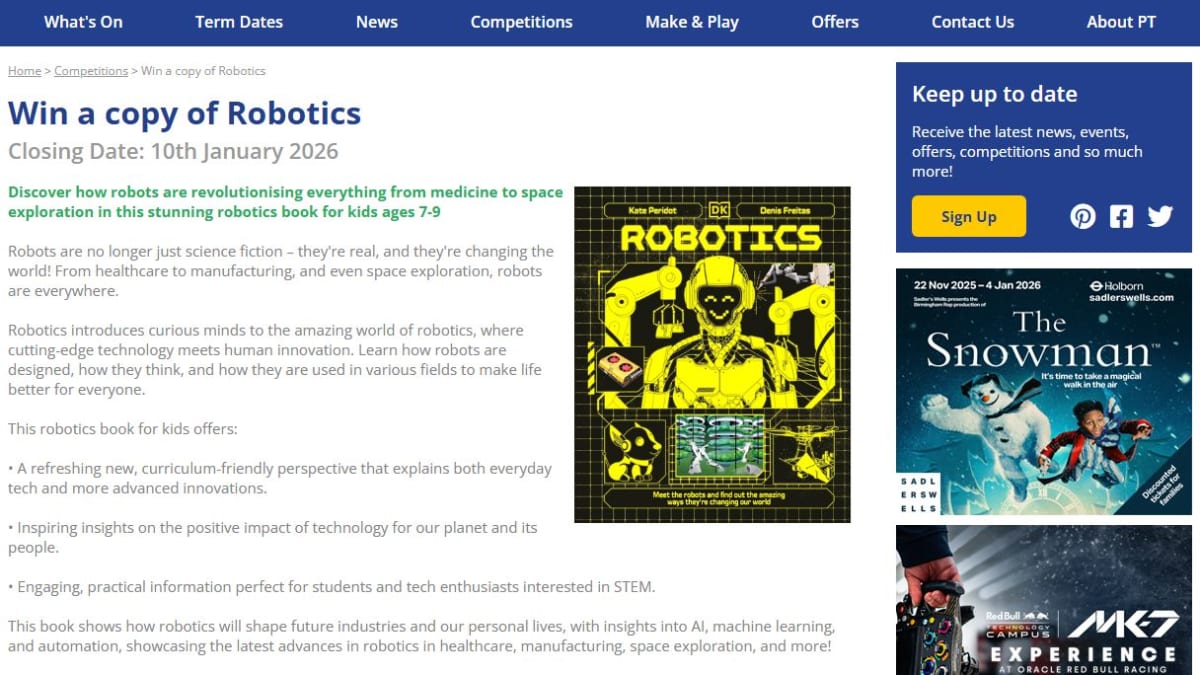Screen dimensions: 1200x675
Task: Open the Make & Play menu
Action: click(692, 22)
